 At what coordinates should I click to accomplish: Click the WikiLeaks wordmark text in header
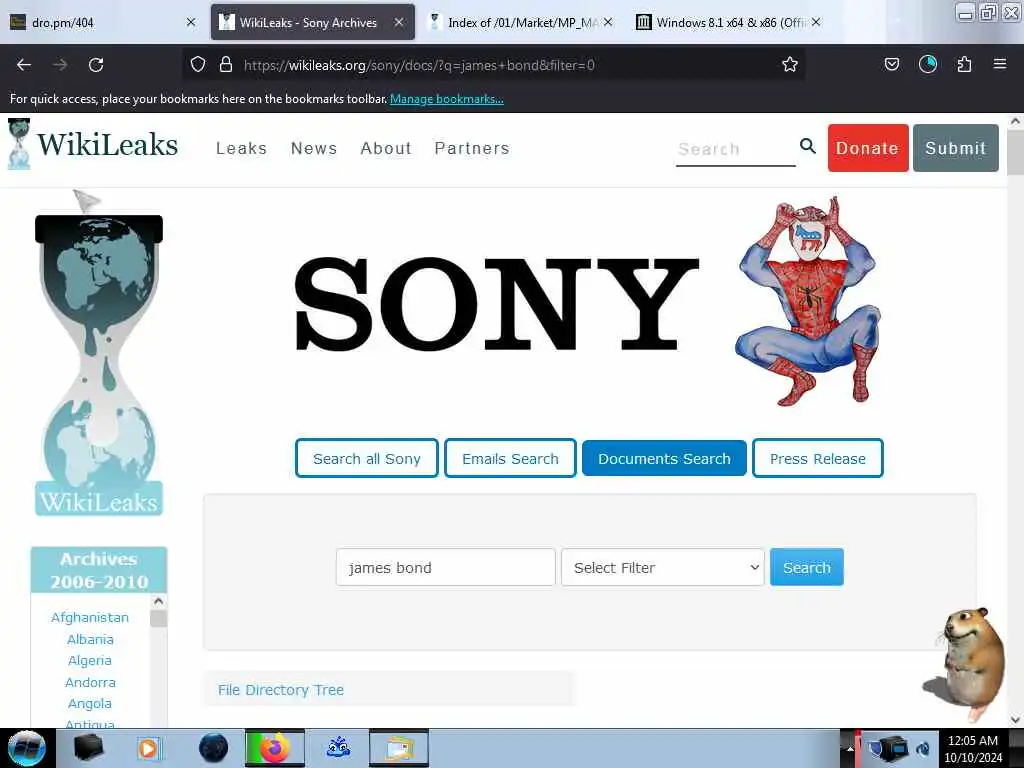coord(107,144)
